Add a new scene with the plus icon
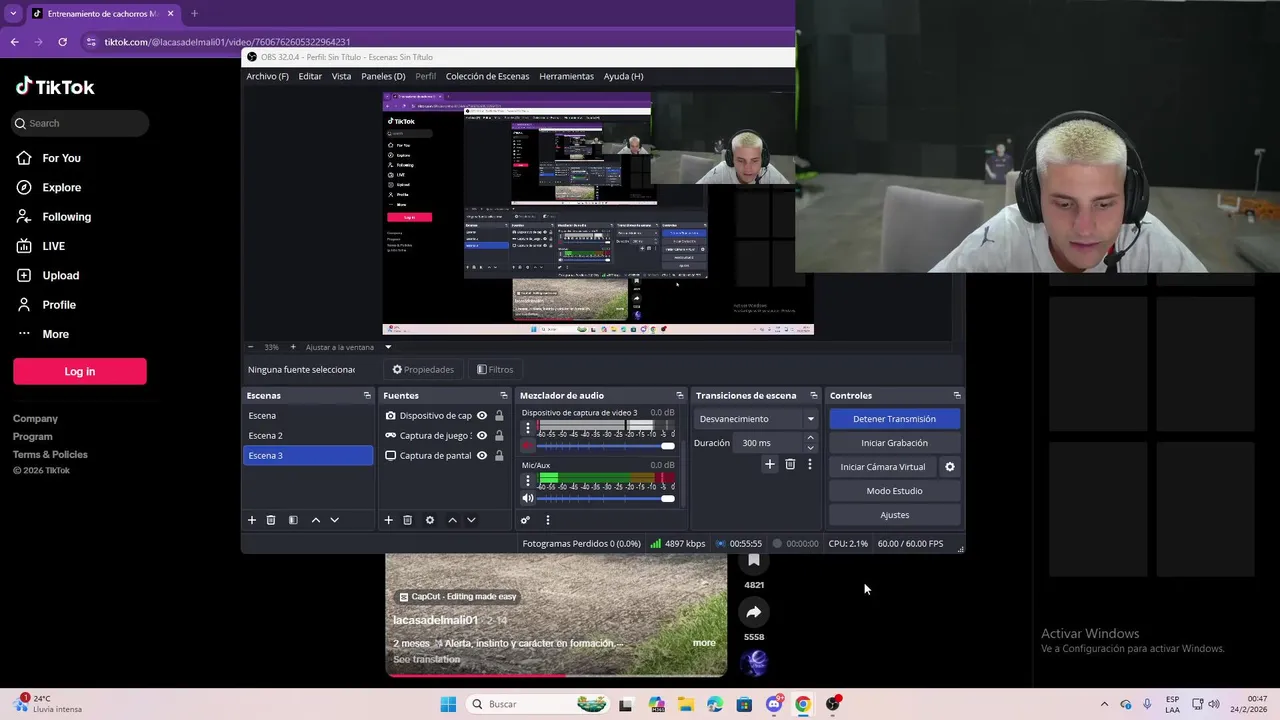1280x720 pixels. point(252,520)
